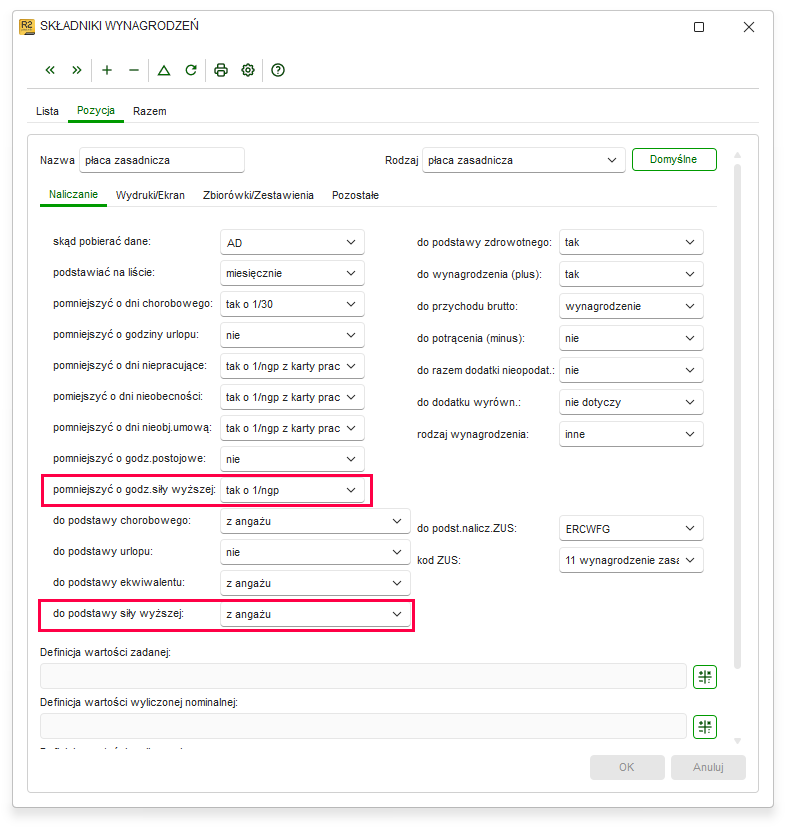
Task: Click the R2 application icon in title bar
Action: coord(27,26)
